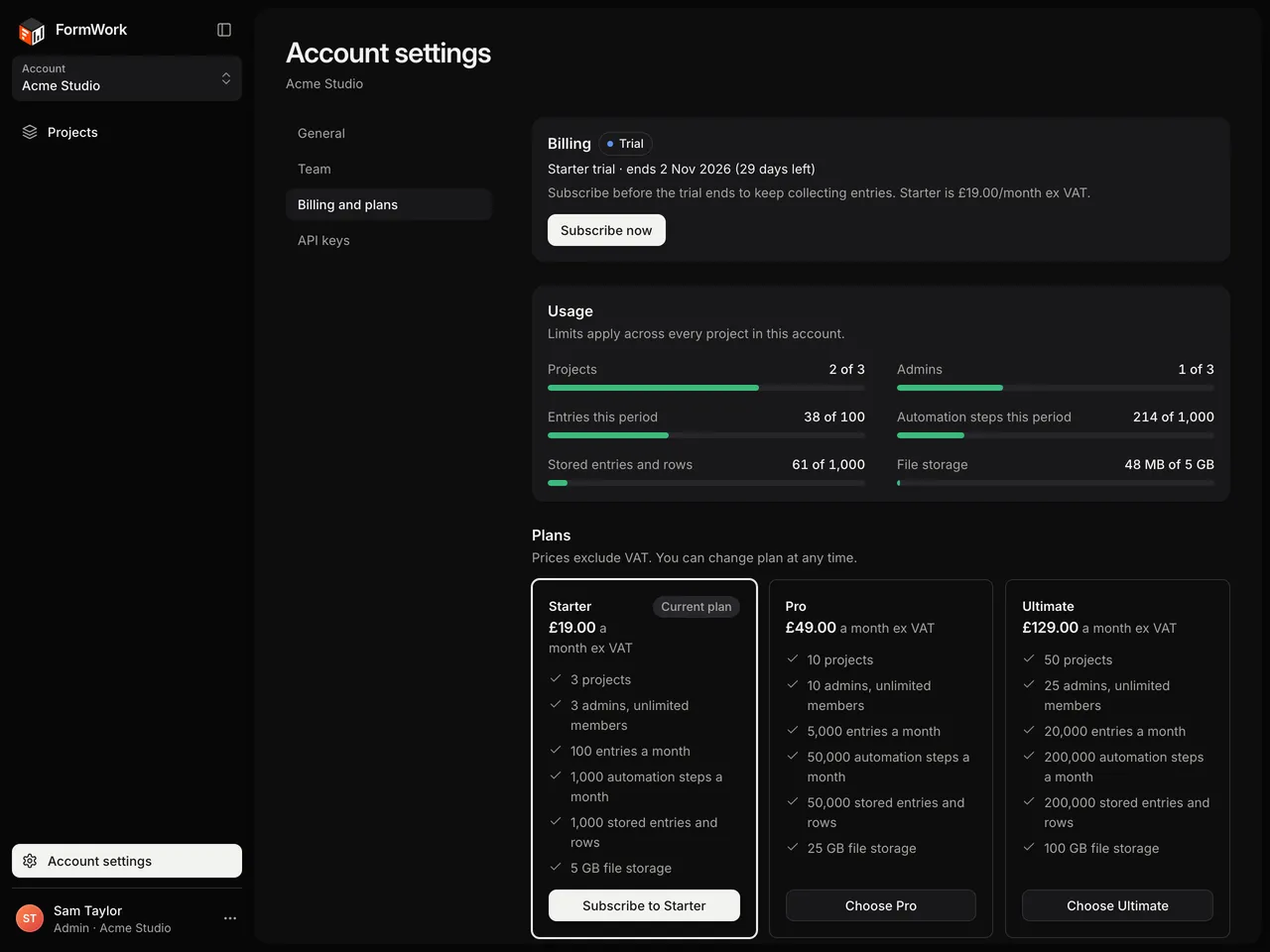The height and width of the screenshot is (952, 1270).
Task: Click the Account settings gear icon
Action: pos(30,861)
